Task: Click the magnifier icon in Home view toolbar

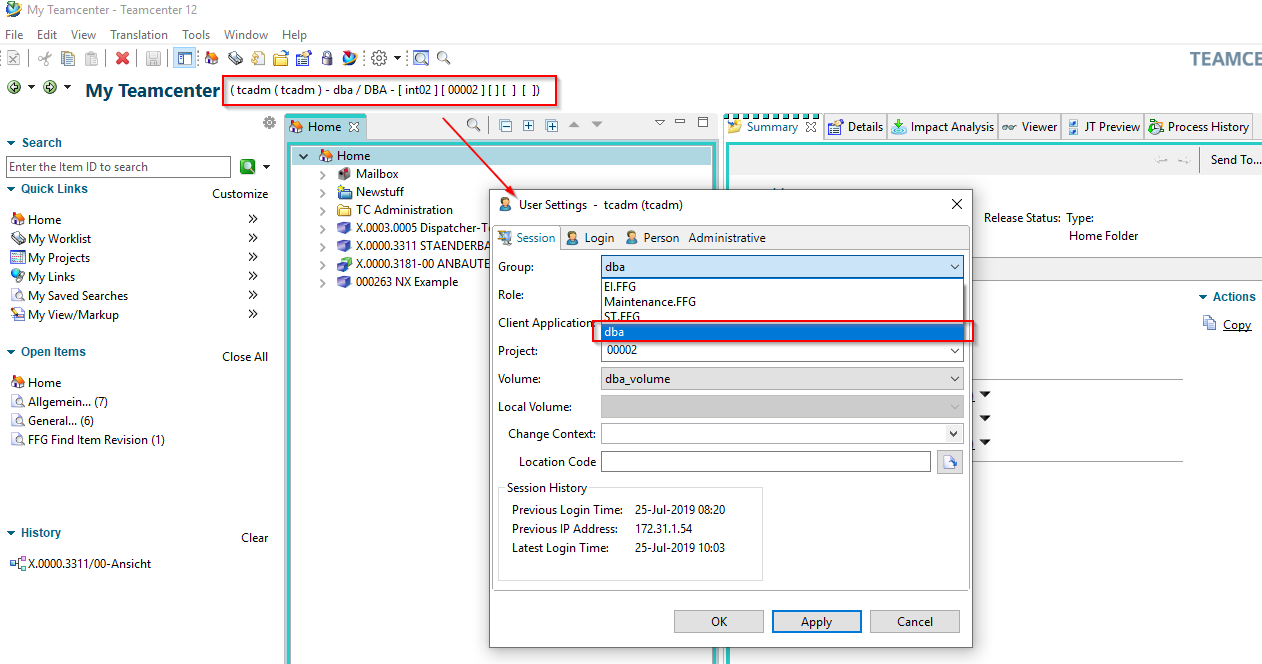Action: [473, 125]
